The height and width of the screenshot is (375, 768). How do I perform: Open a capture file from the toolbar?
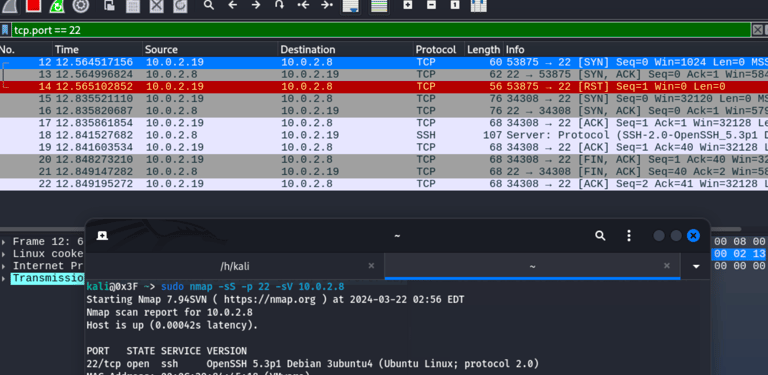109,5
